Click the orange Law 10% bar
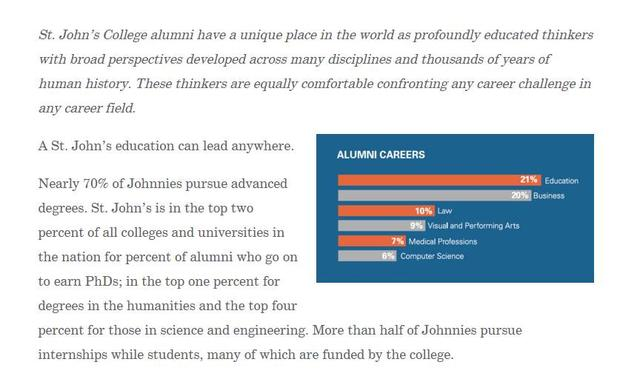 (386, 211)
